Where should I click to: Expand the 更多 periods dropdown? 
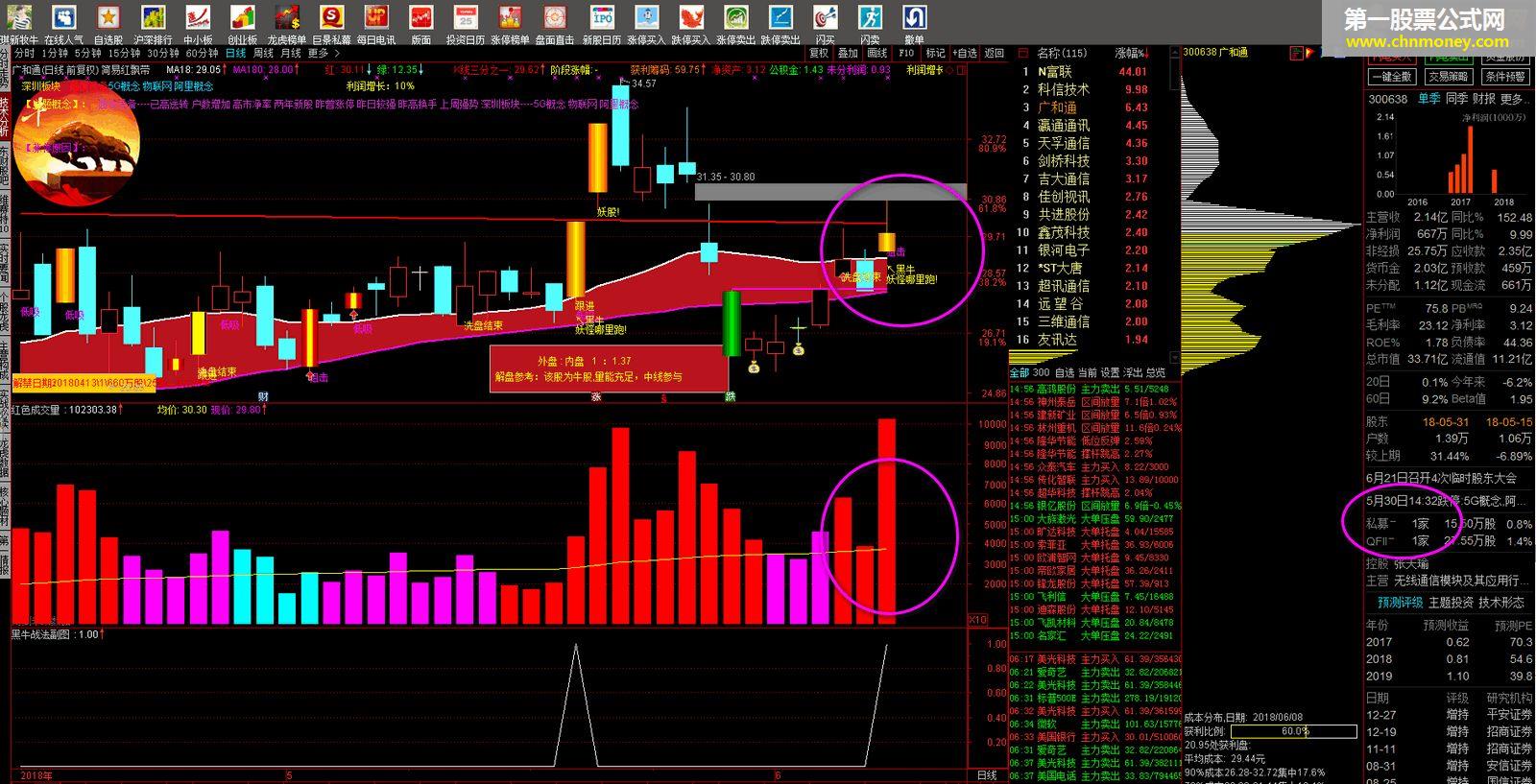click(323, 54)
